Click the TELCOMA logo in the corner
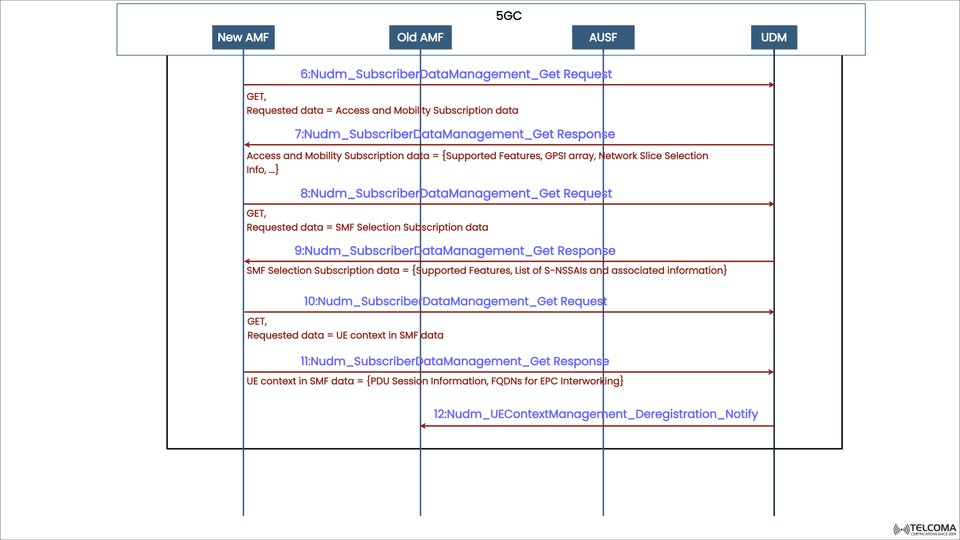Viewport: 960px width, 540px height. [x=924, y=529]
